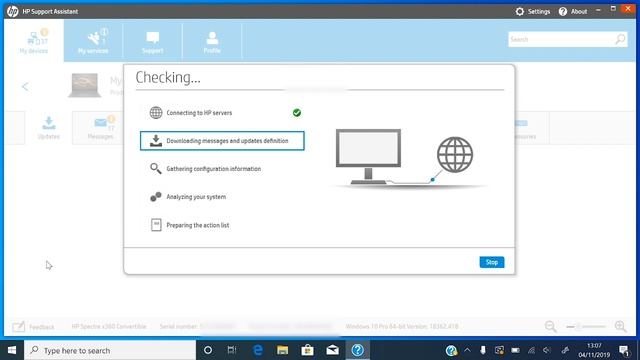The image size is (640, 360).
Task: Zoom in with the plus magnifier
Action: point(620,326)
